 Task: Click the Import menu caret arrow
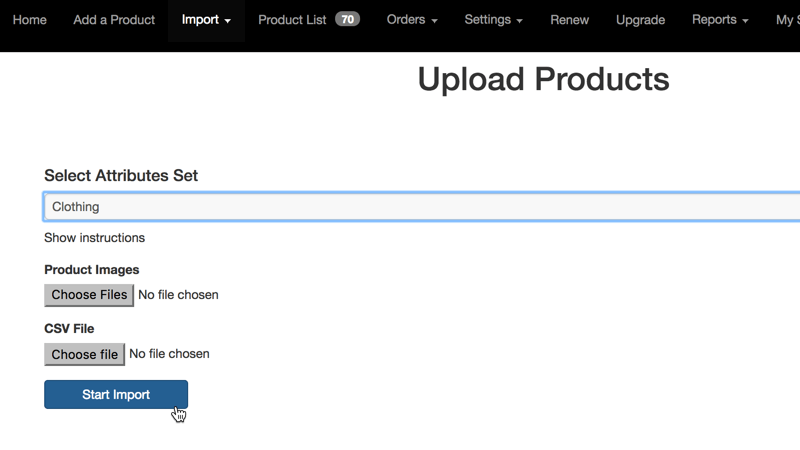(x=228, y=21)
